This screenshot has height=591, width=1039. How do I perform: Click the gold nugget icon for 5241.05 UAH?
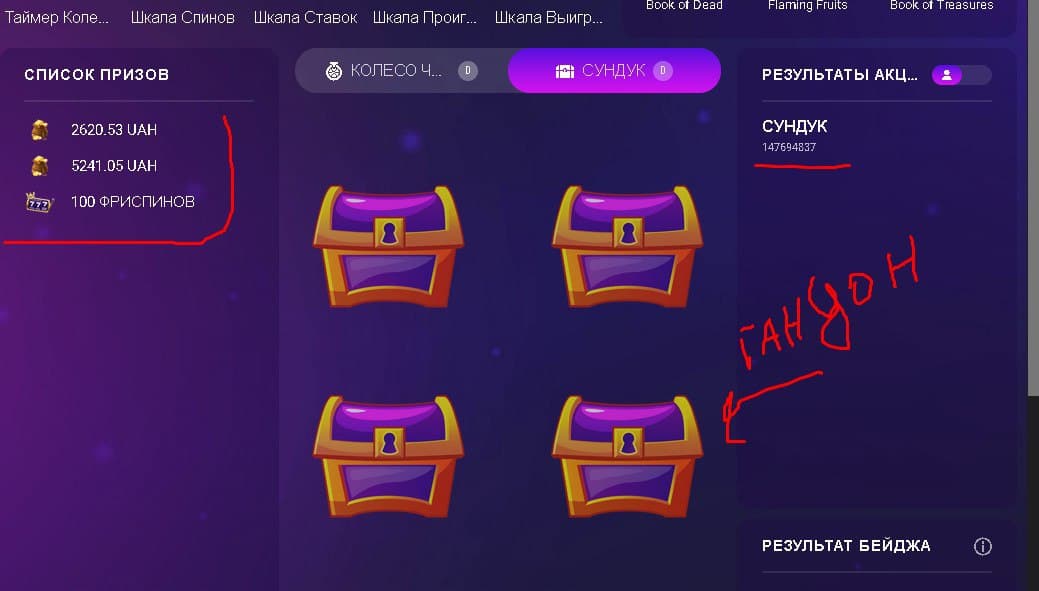(40, 166)
